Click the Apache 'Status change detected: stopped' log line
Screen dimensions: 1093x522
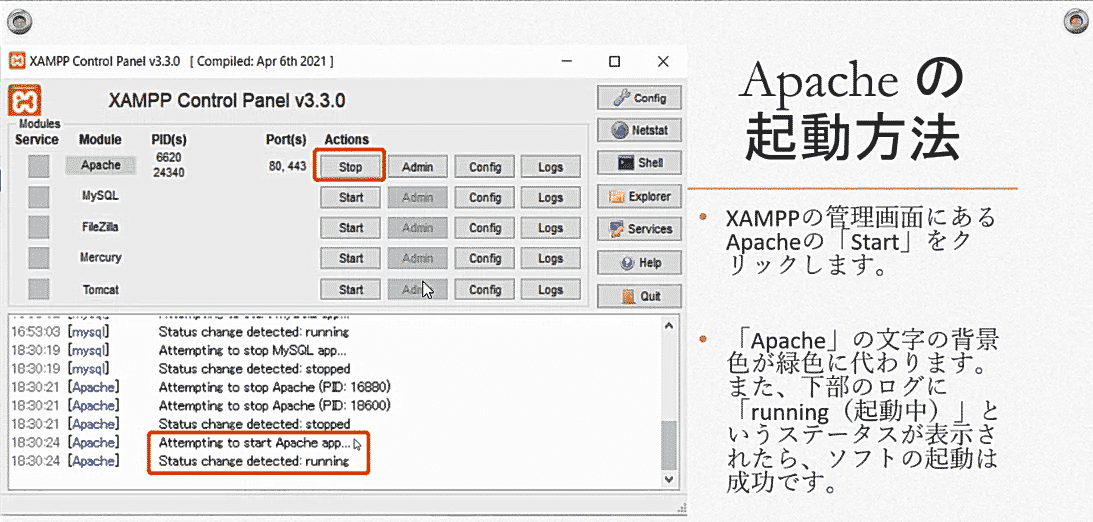point(254,424)
